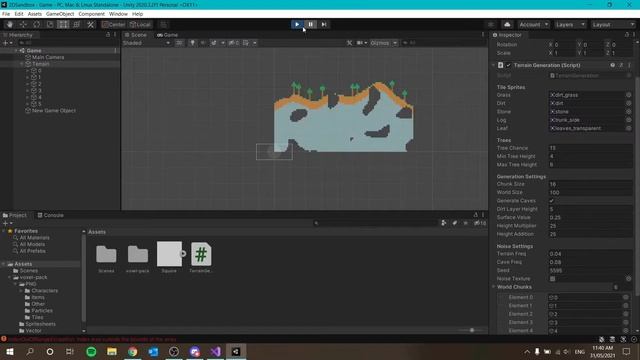Open the File menu
This screenshot has height=360, width=640.
(6, 14)
